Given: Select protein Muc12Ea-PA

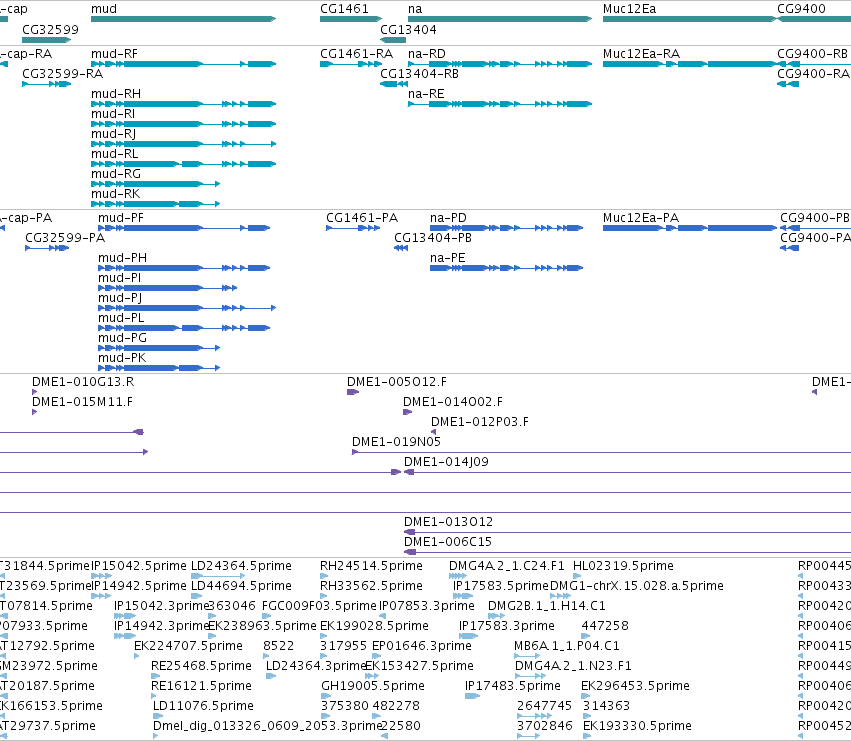Looking at the screenshot, I should tap(690, 228).
